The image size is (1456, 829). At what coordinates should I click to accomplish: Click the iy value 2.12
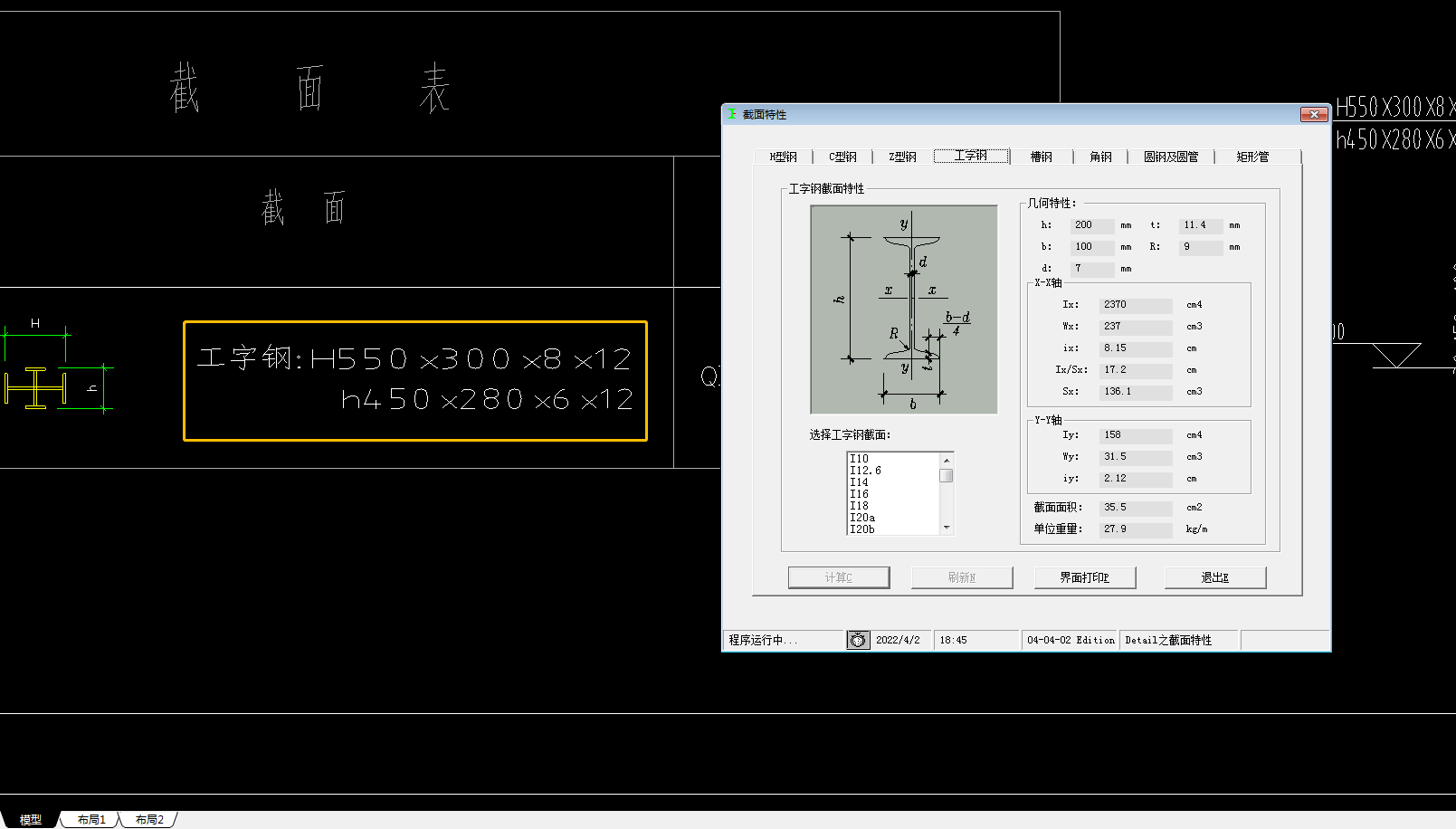(x=1136, y=479)
